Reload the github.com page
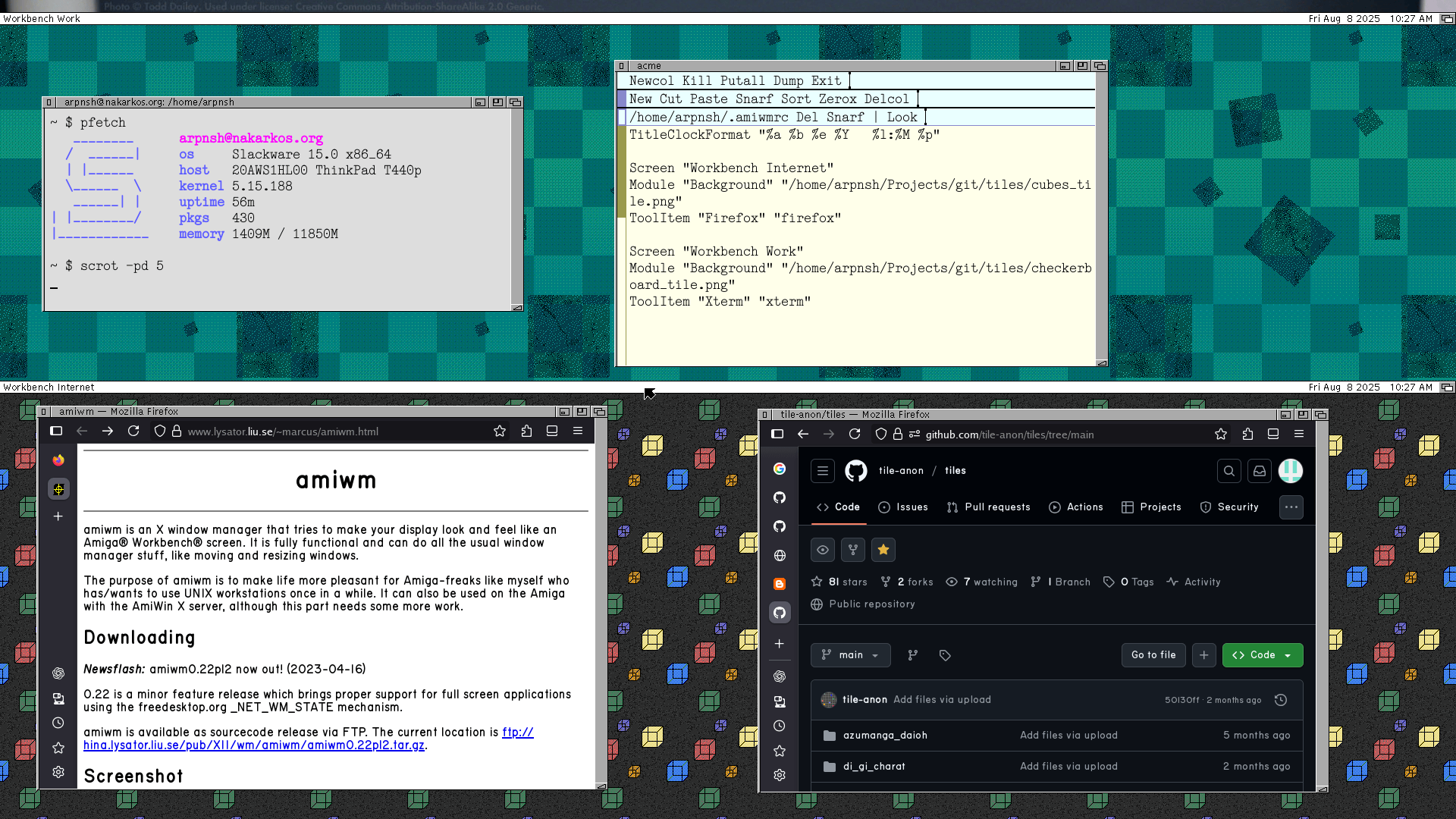 click(x=855, y=435)
